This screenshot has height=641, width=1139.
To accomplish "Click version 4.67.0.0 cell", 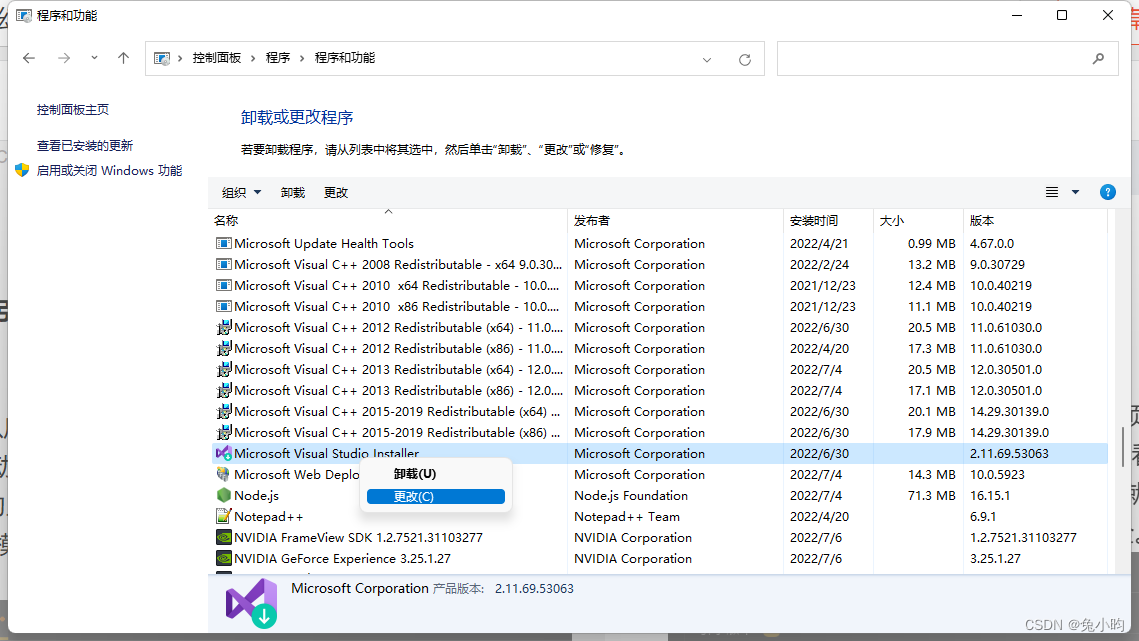I will (x=992, y=243).
